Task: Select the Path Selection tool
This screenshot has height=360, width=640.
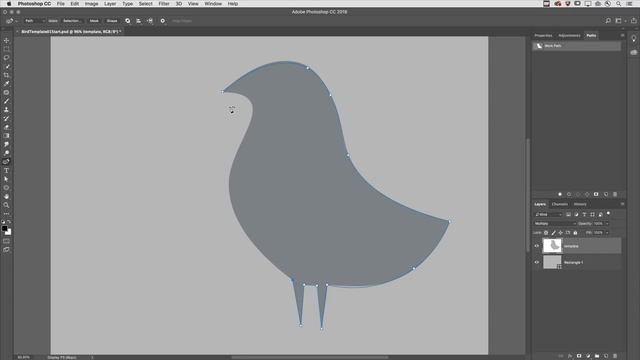Action: pos(6,179)
